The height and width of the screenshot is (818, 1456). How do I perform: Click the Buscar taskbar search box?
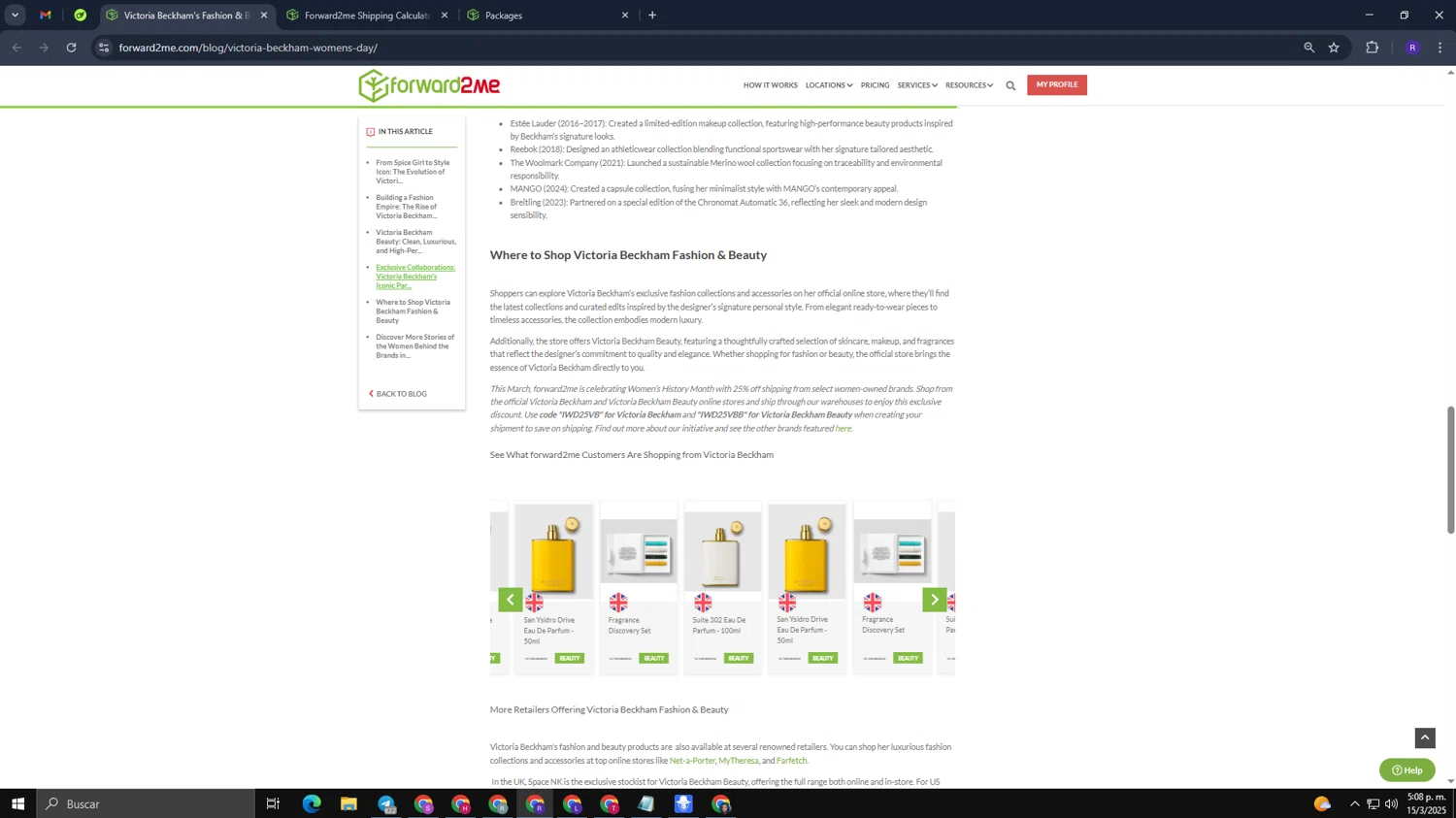pos(146,803)
